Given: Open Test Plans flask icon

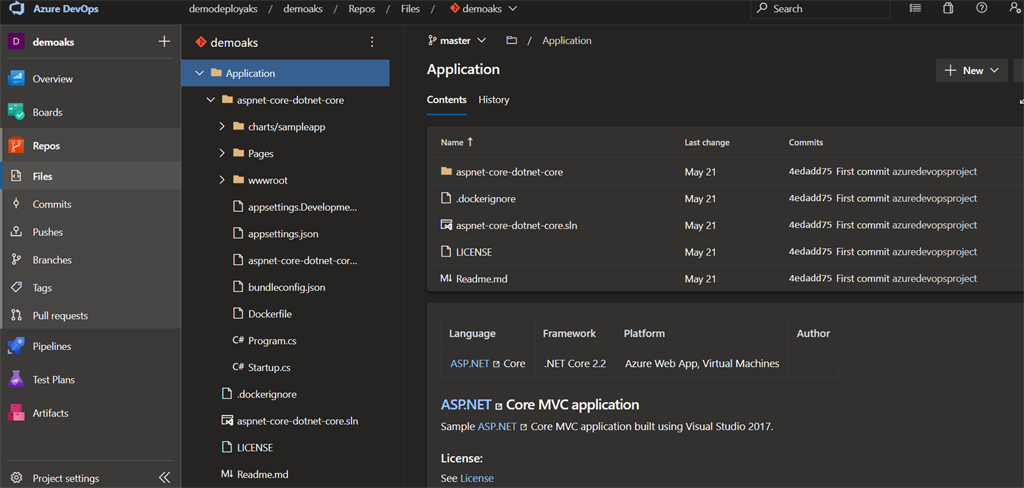Looking at the screenshot, I should [16, 380].
